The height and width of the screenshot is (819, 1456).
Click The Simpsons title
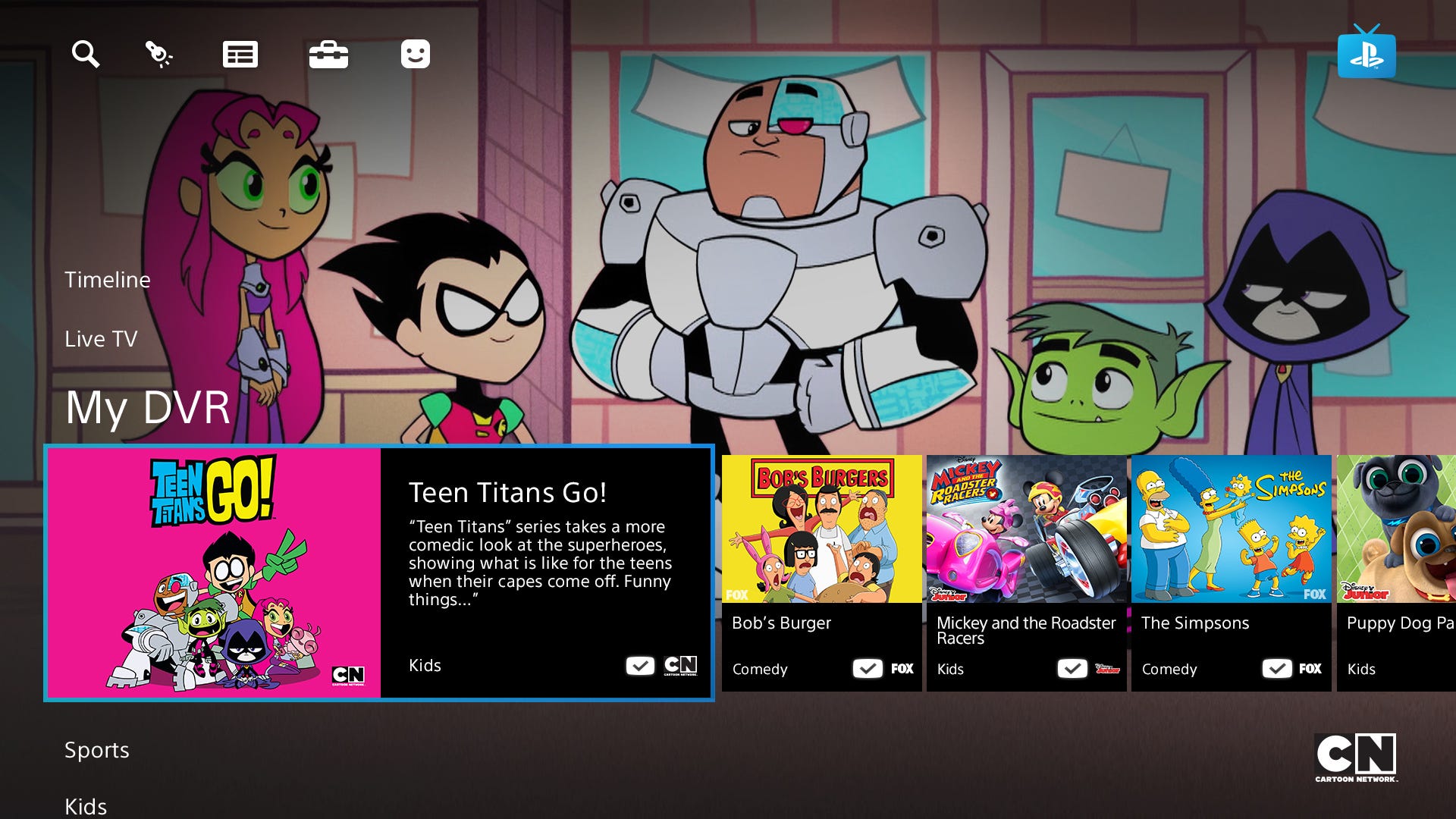point(1195,623)
